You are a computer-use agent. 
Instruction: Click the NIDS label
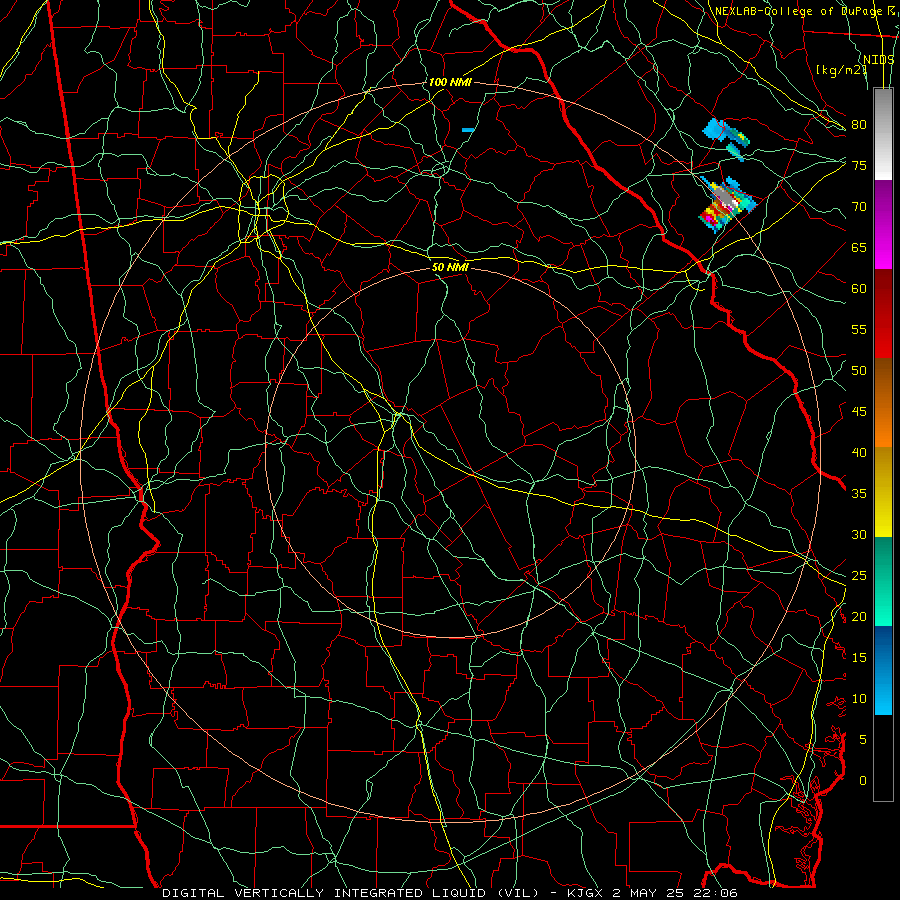click(878, 59)
